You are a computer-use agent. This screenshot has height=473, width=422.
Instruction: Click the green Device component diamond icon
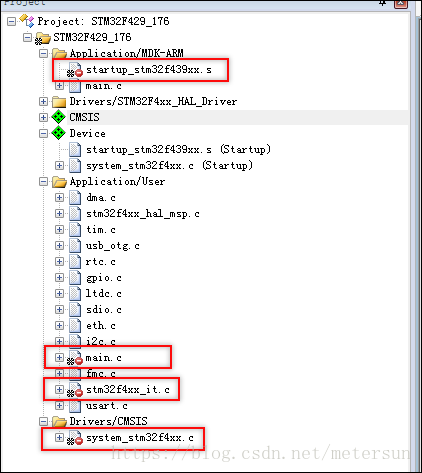tap(58, 133)
